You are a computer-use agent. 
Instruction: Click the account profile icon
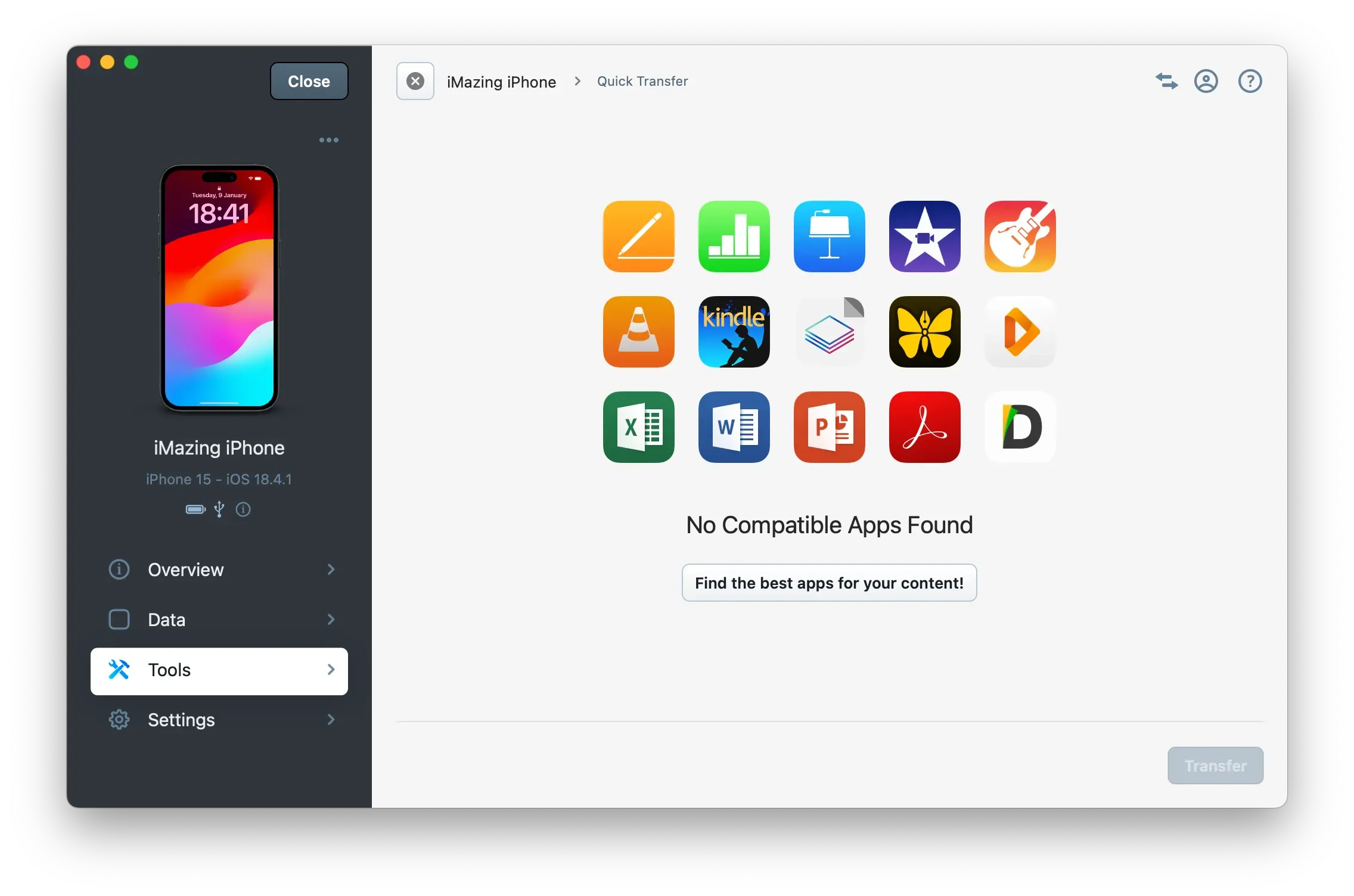coord(1206,81)
